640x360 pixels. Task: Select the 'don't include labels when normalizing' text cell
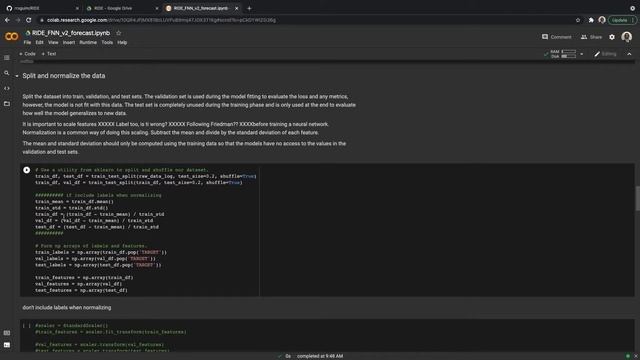pos(67,308)
